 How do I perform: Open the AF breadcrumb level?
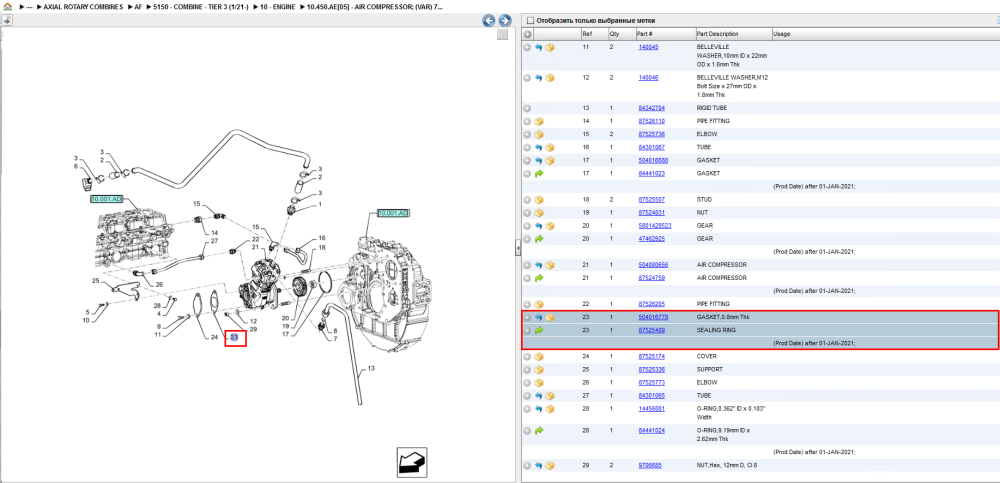point(138,6)
